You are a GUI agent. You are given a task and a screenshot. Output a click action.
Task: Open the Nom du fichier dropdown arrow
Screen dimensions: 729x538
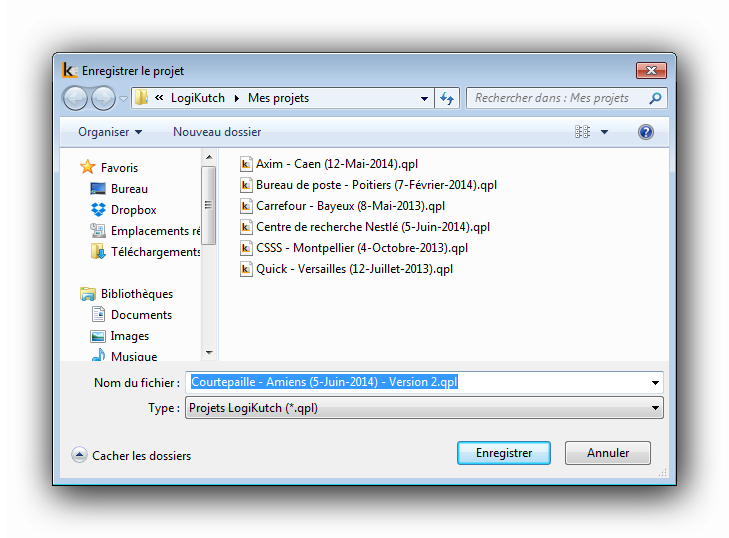click(x=655, y=383)
